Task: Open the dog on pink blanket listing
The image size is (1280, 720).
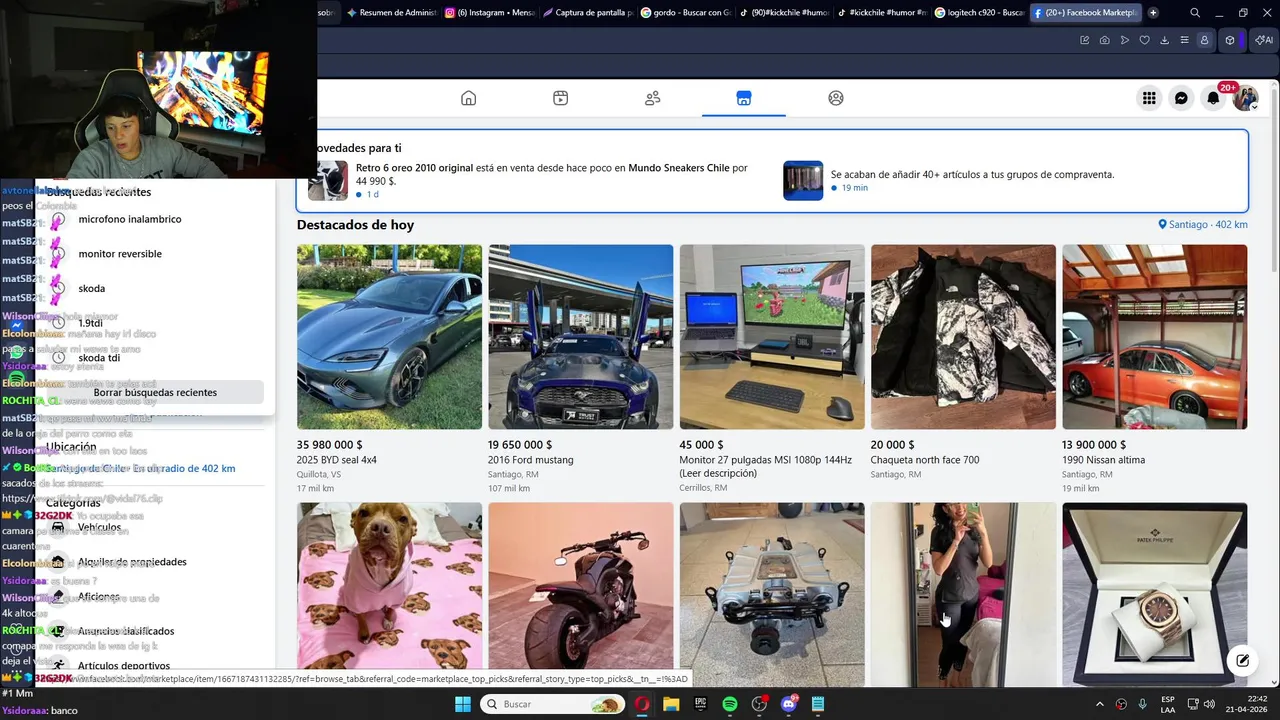Action: click(389, 594)
